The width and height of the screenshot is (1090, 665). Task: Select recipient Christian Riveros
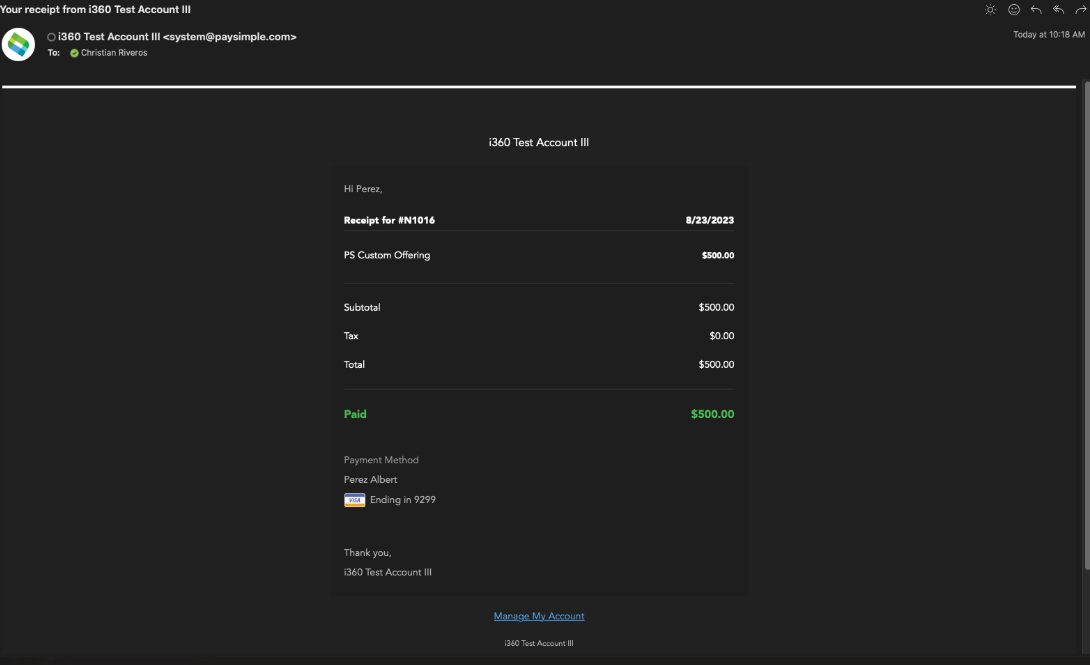[x=114, y=53]
